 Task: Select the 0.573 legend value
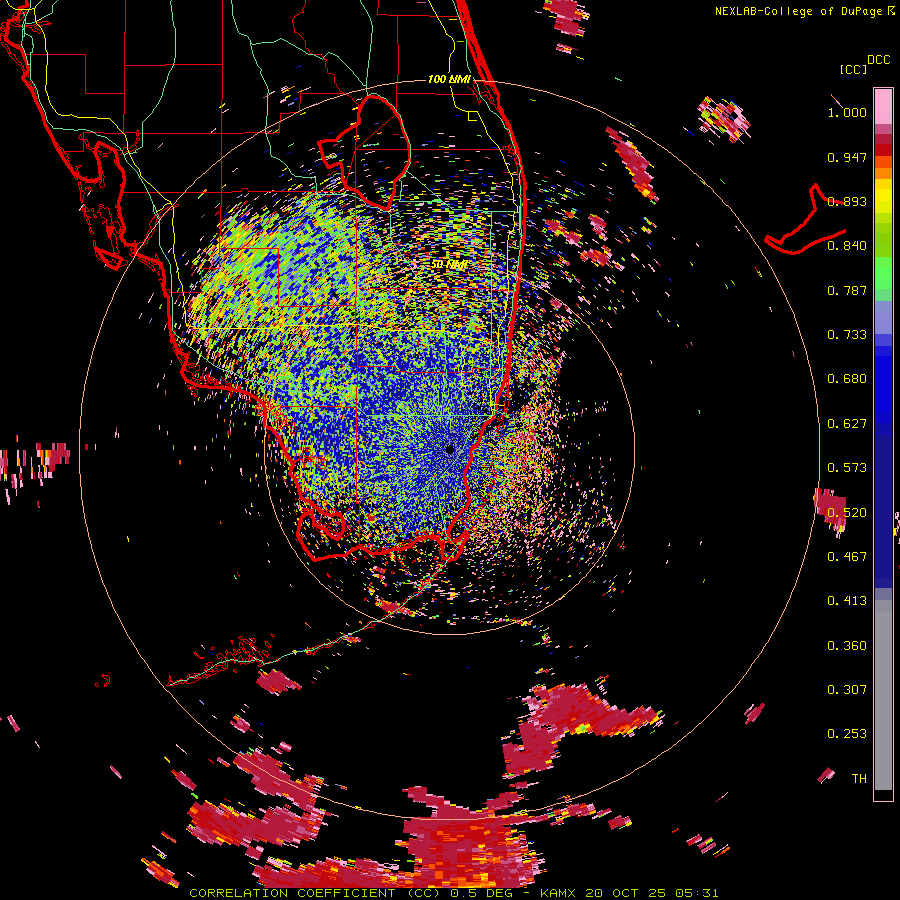847,468
